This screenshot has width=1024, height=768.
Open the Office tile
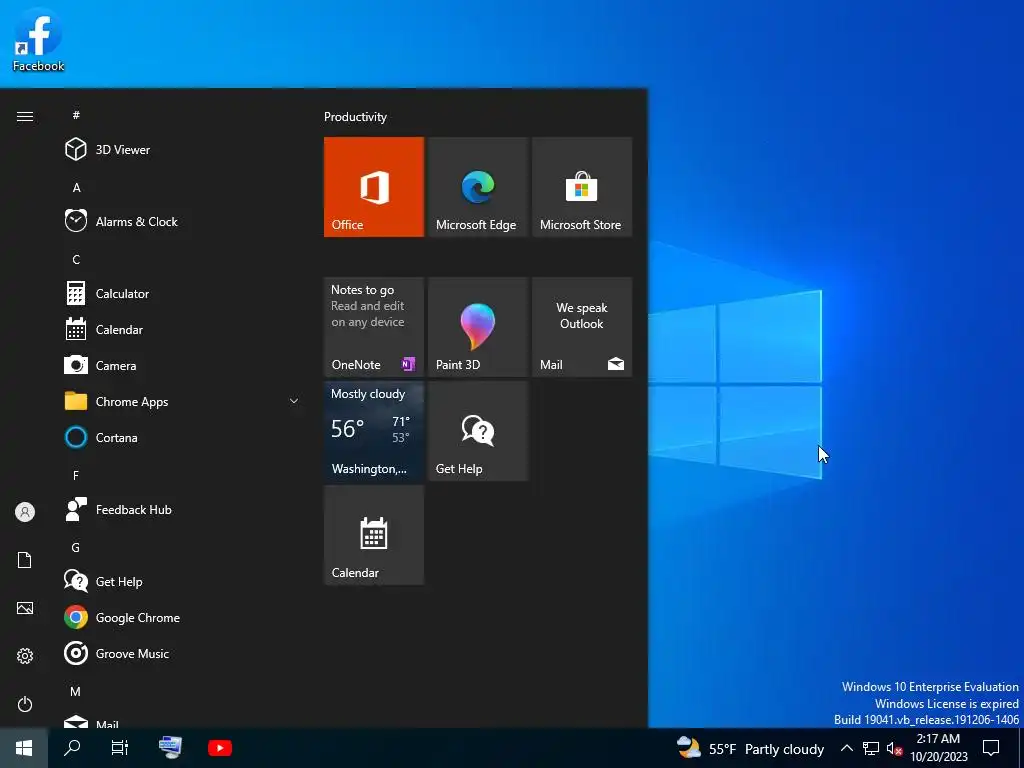(374, 187)
